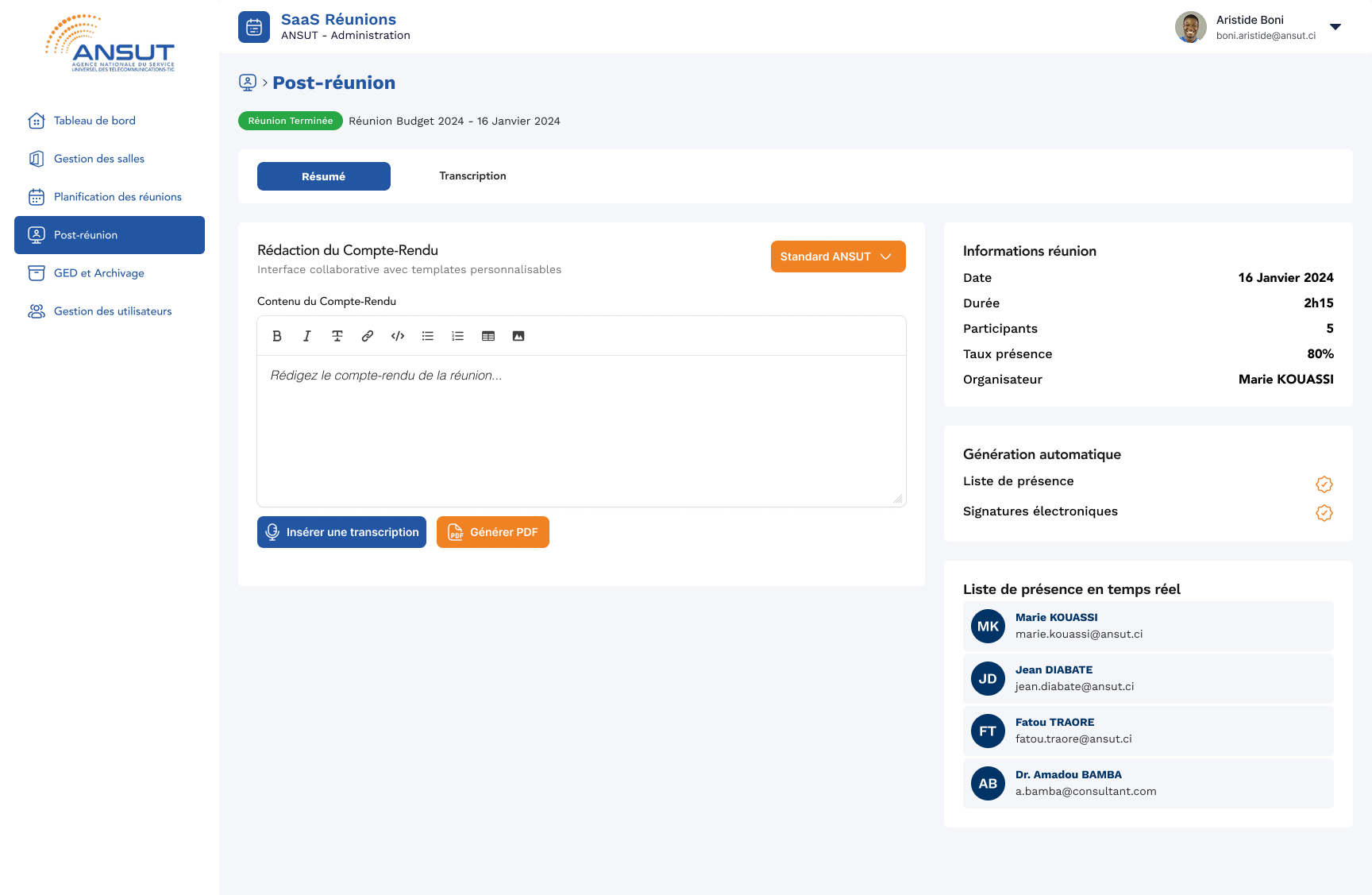This screenshot has width=1372, height=895.
Task: Click the Durée value 2h15
Action: [x=1319, y=303]
